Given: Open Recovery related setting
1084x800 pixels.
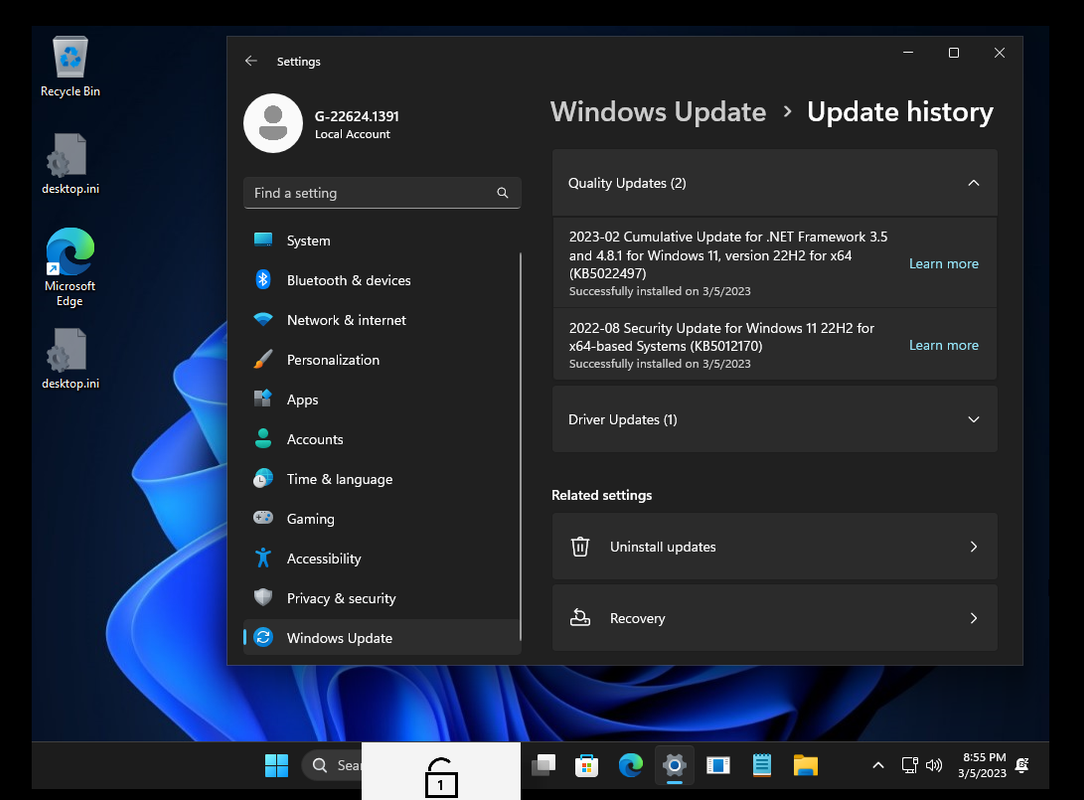Looking at the screenshot, I should (x=774, y=617).
